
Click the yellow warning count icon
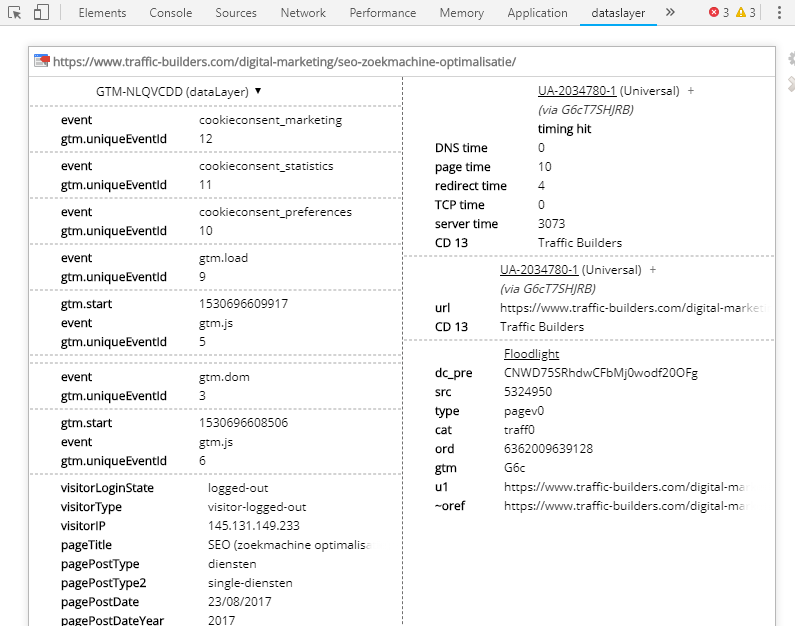pyautogui.click(x=741, y=12)
